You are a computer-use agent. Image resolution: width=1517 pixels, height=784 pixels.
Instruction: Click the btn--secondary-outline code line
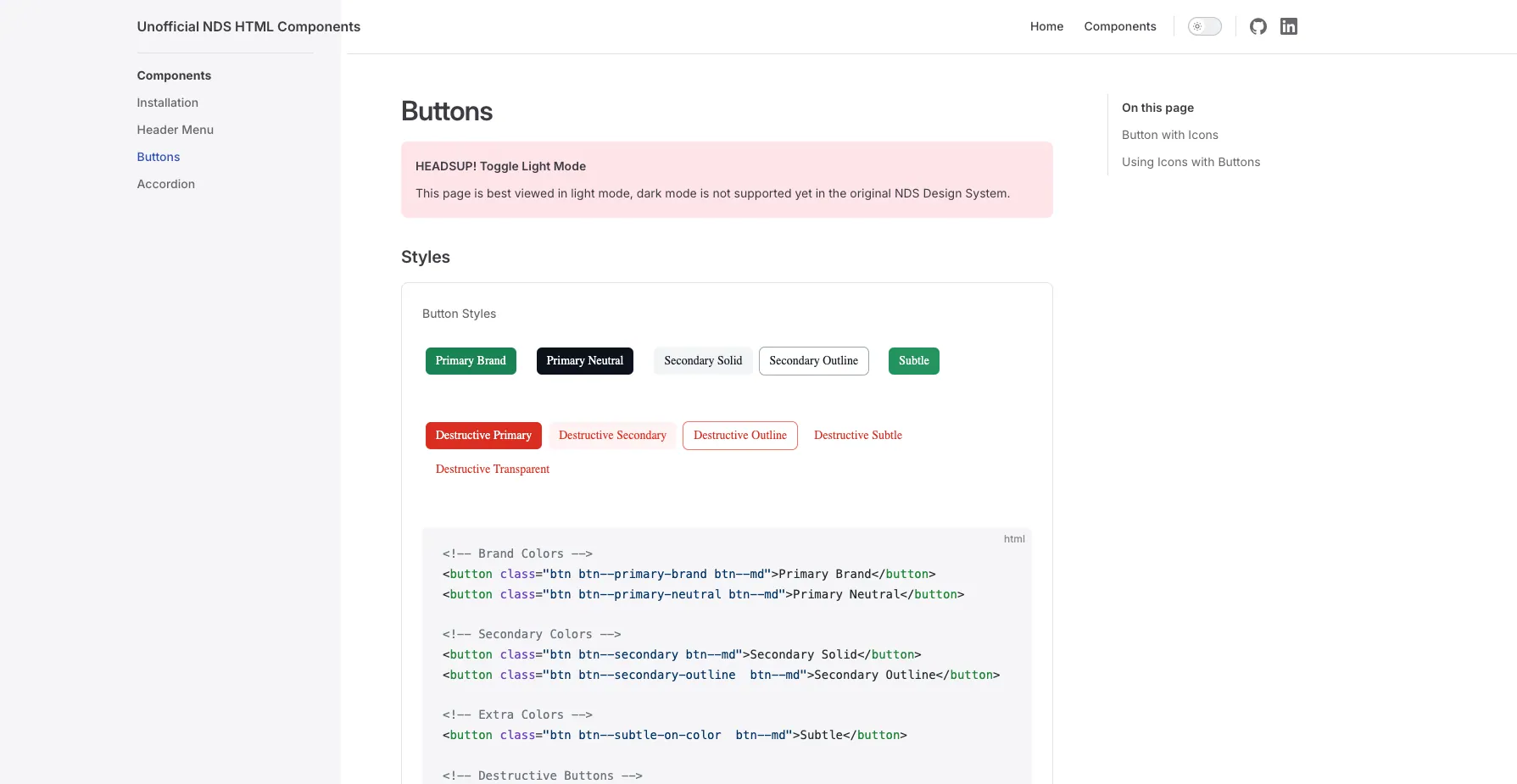click(721, 675)
